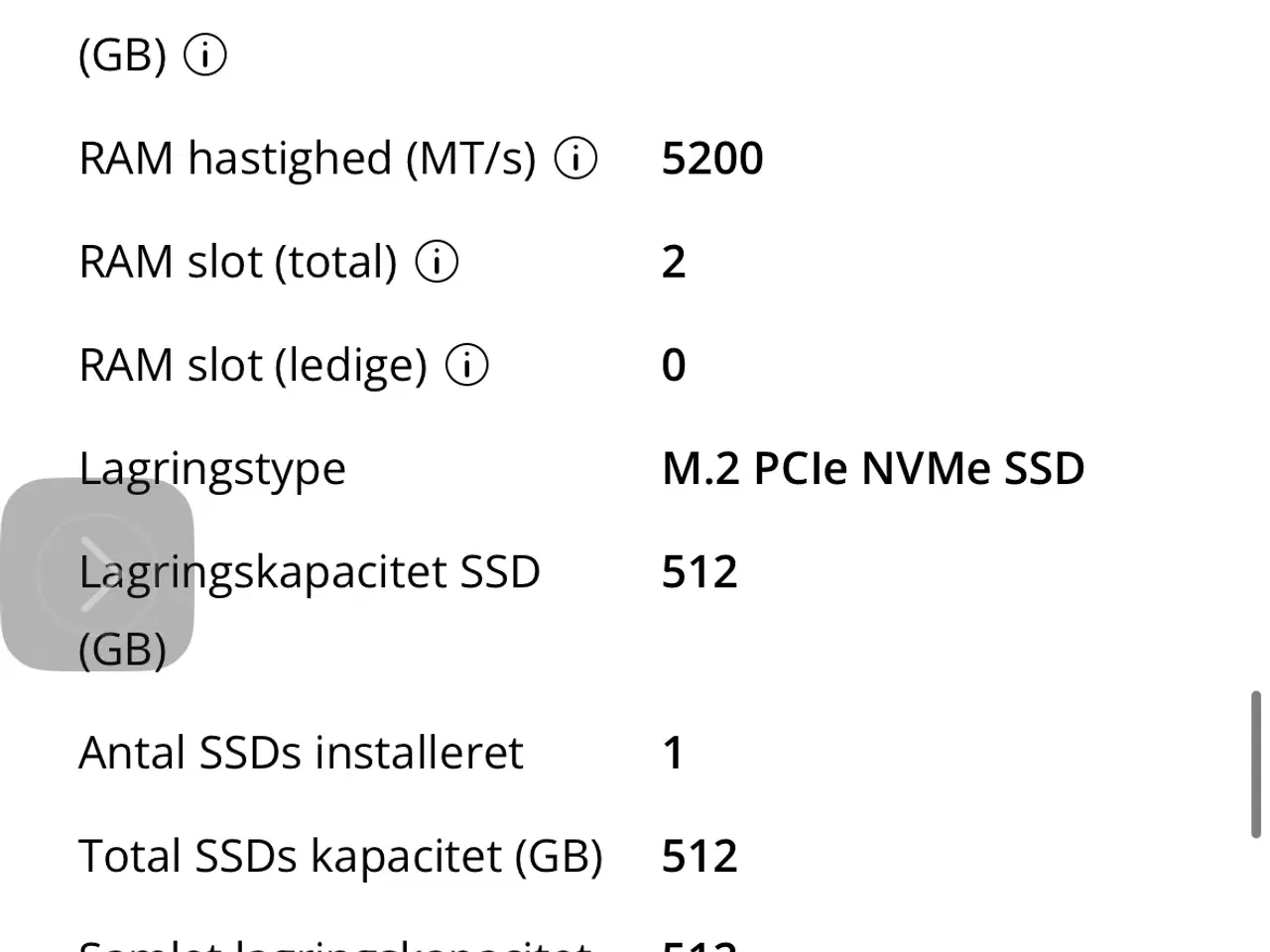Select the RAM hastighed (MT/s) label
The height and width of the screenshot is (952, 1270).
307,159
